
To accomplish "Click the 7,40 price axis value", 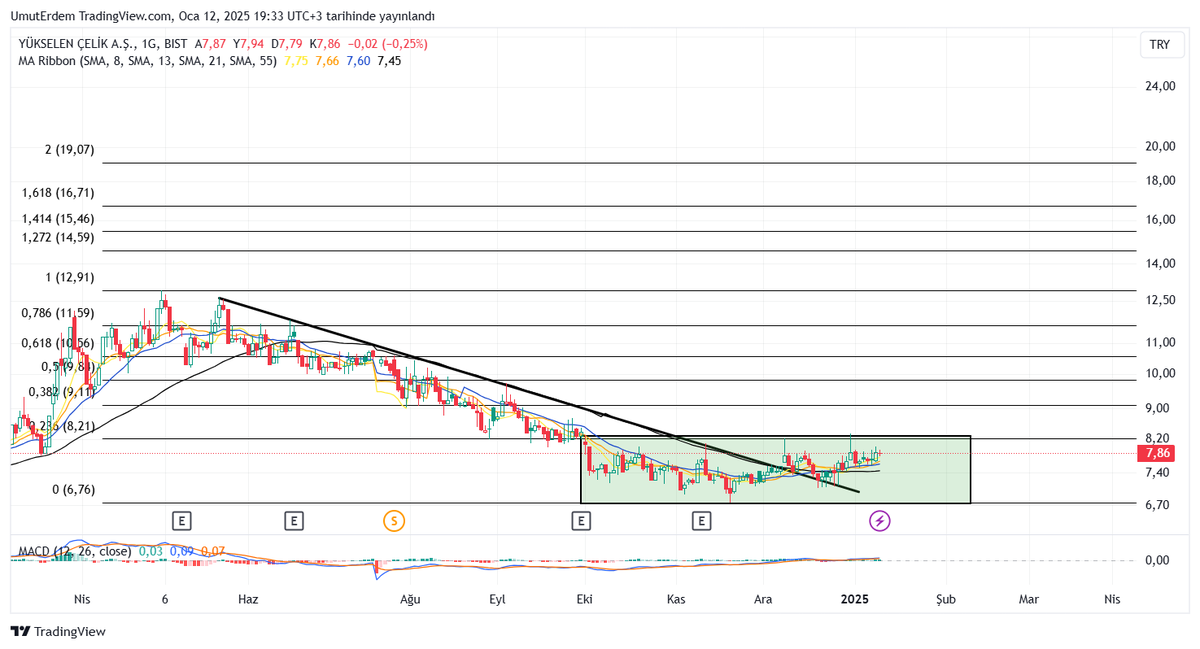I will point(1157,473).
